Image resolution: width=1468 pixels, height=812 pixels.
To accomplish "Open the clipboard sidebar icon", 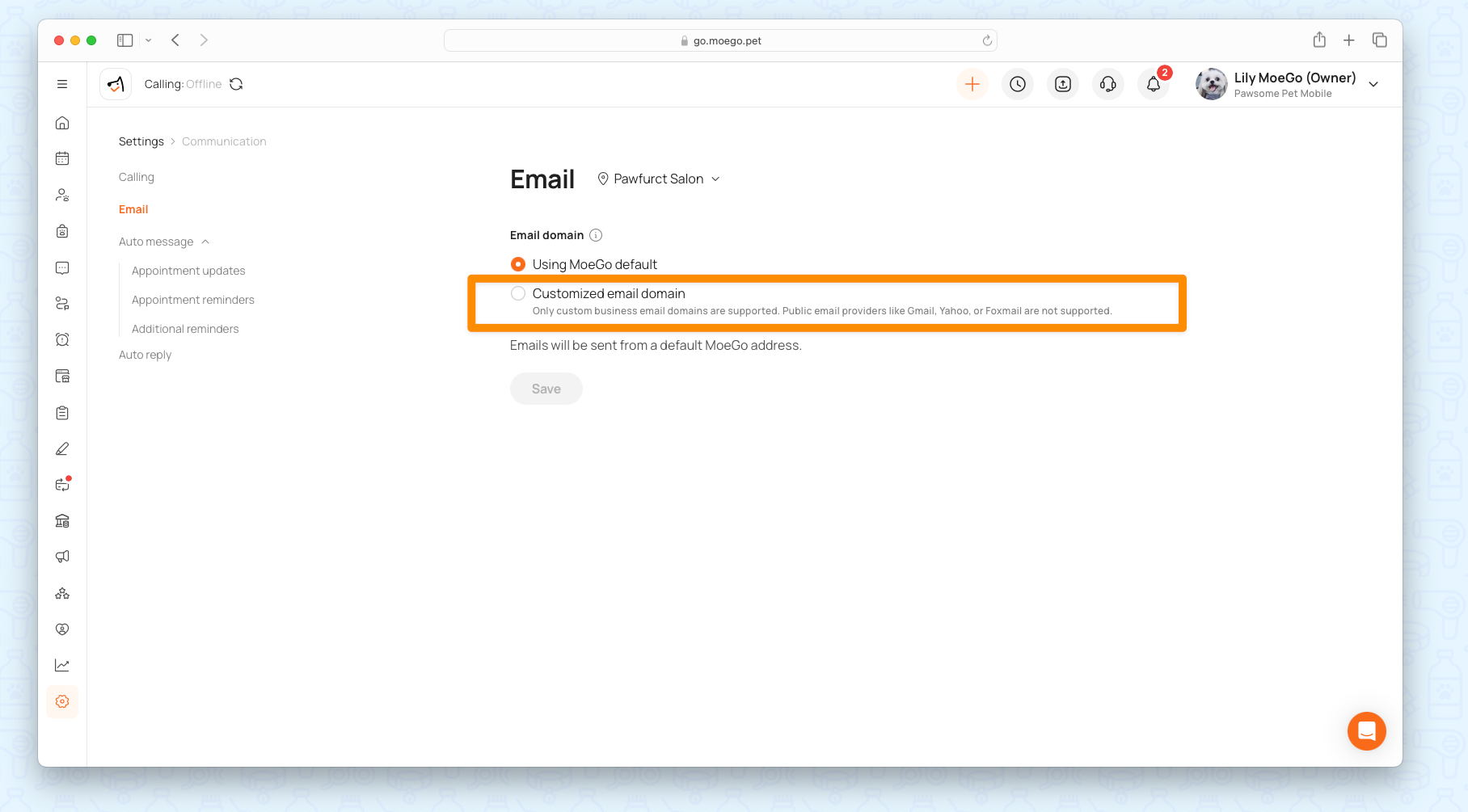I will coord(62,413).
